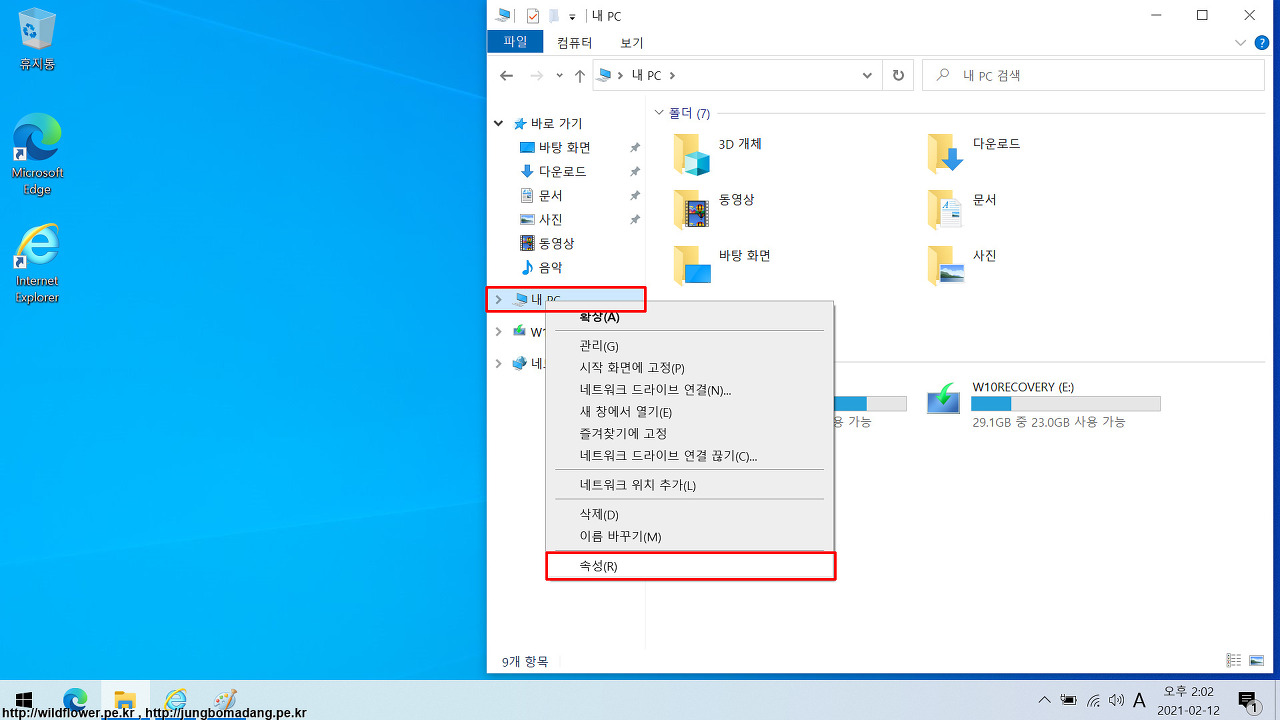
Task: Collapse the 바로 가기 quick access tree
Action: [499, 124]
